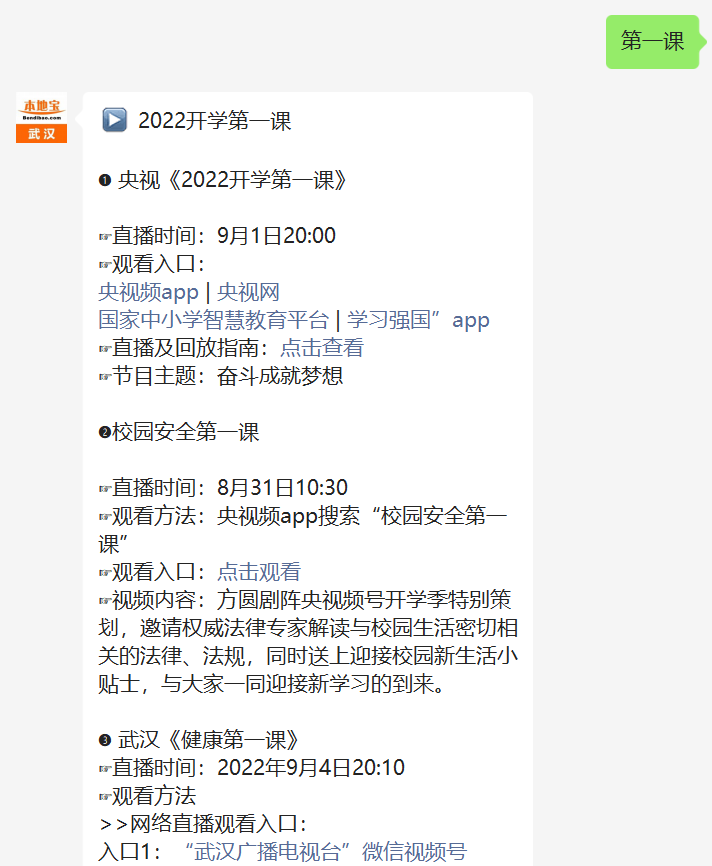
Task: Click the heading 央视《2022开学第一课》
Action: [x=232, y=180]
